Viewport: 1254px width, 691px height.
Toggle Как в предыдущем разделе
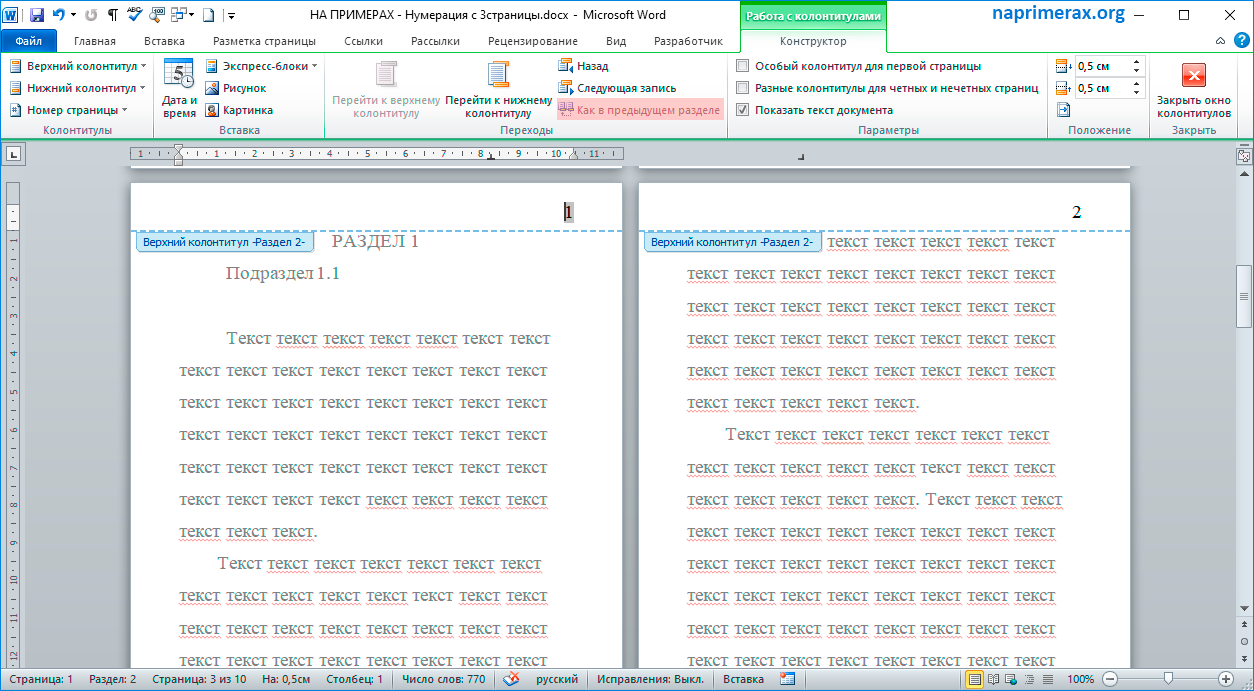(639, 110)
